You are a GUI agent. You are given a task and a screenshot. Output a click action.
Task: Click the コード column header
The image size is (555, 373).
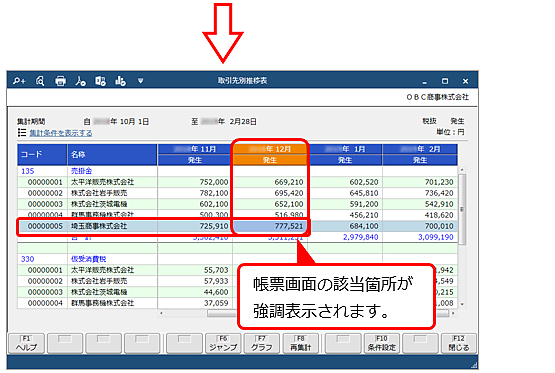(42, 155)
